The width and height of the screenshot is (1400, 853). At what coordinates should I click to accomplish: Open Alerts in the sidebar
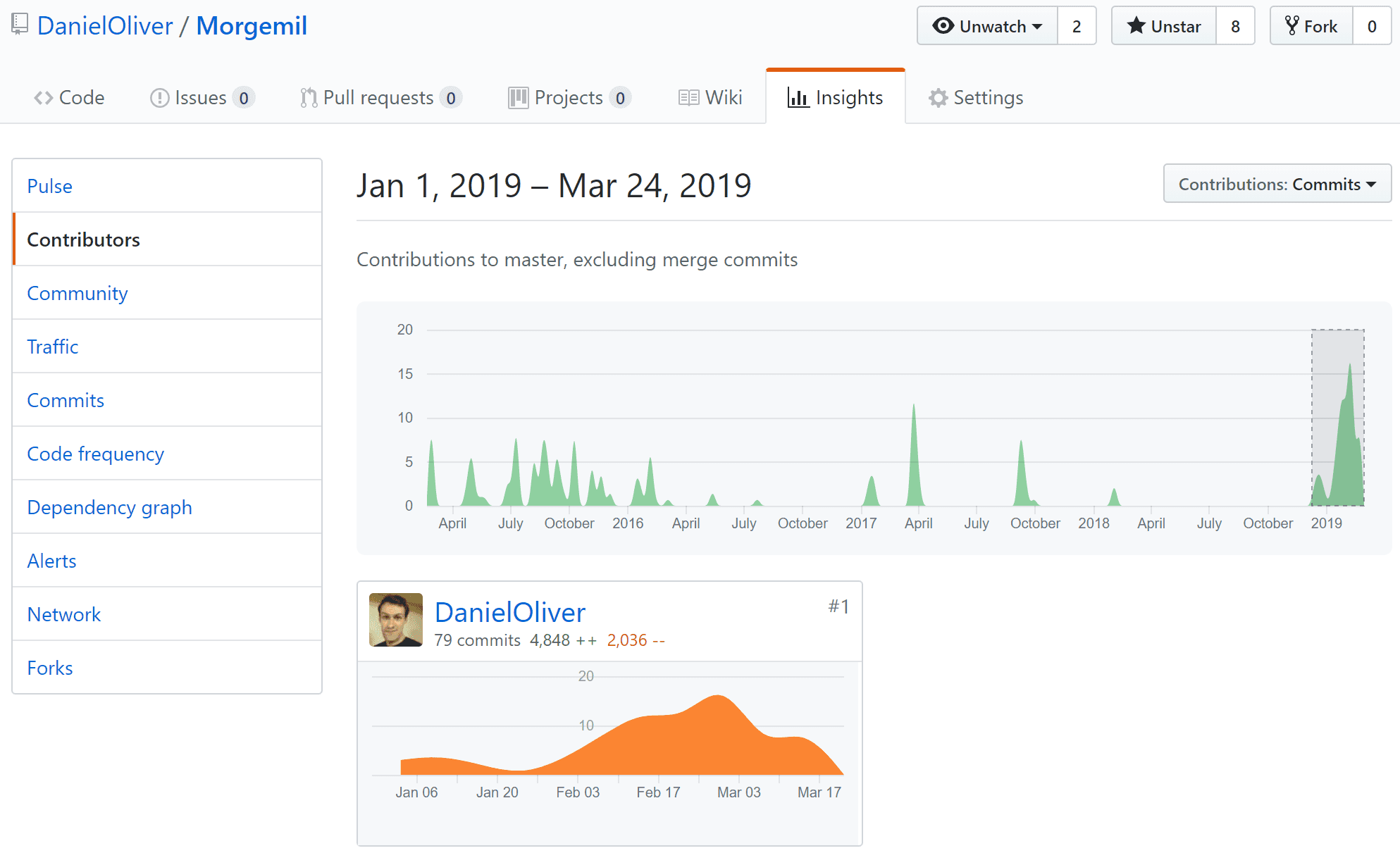[x=167, y=561]
